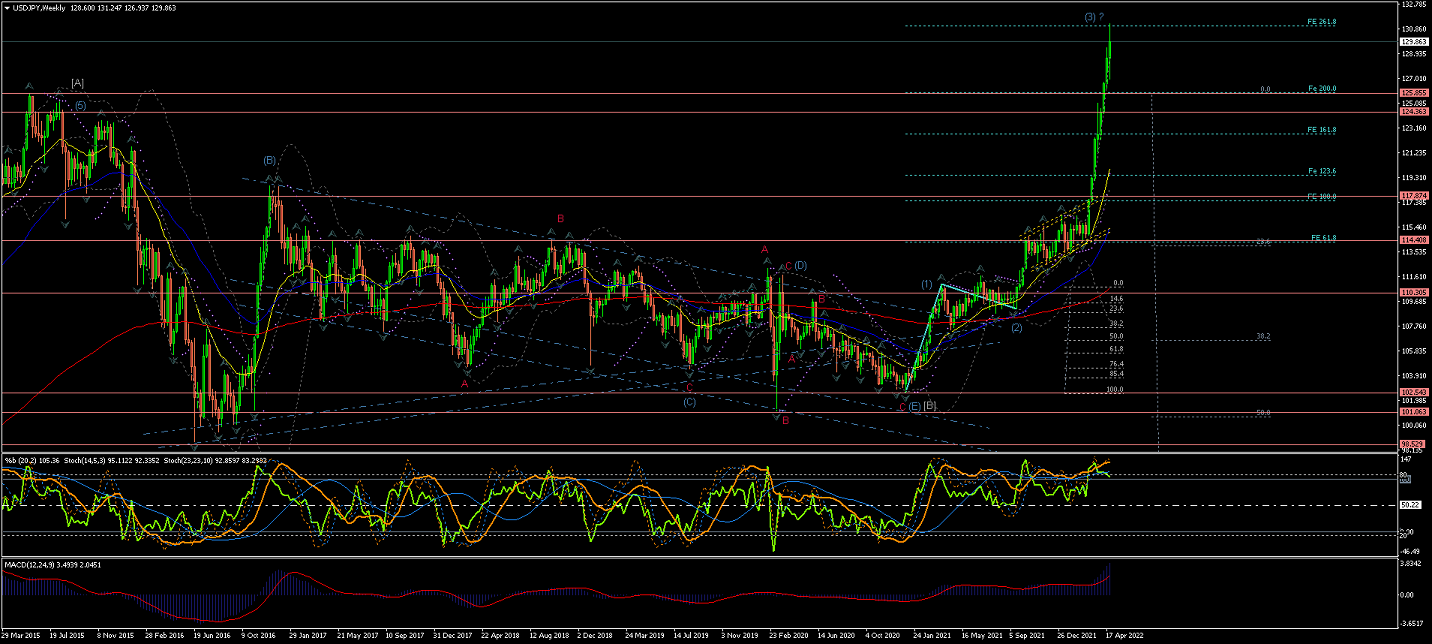Click the FE 161.8 Fibonacci level label
This screenshot has width=1432, height=644.
click(1322, 130)
